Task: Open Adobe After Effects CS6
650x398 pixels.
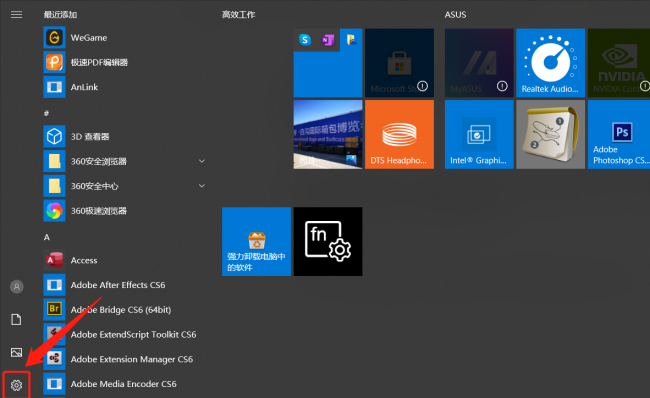Action: (x=124, y=285)
